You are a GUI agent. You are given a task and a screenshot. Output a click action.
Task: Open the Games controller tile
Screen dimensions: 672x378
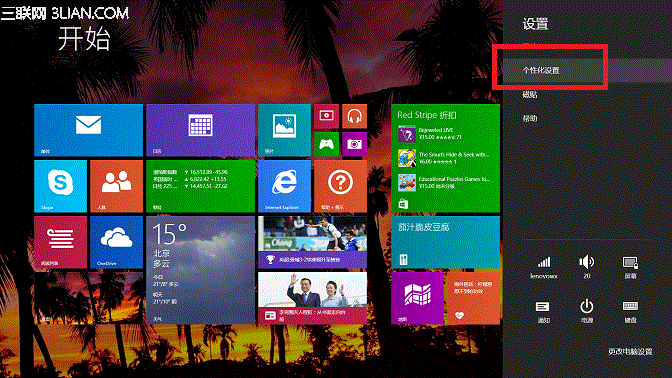click(326, 144)
